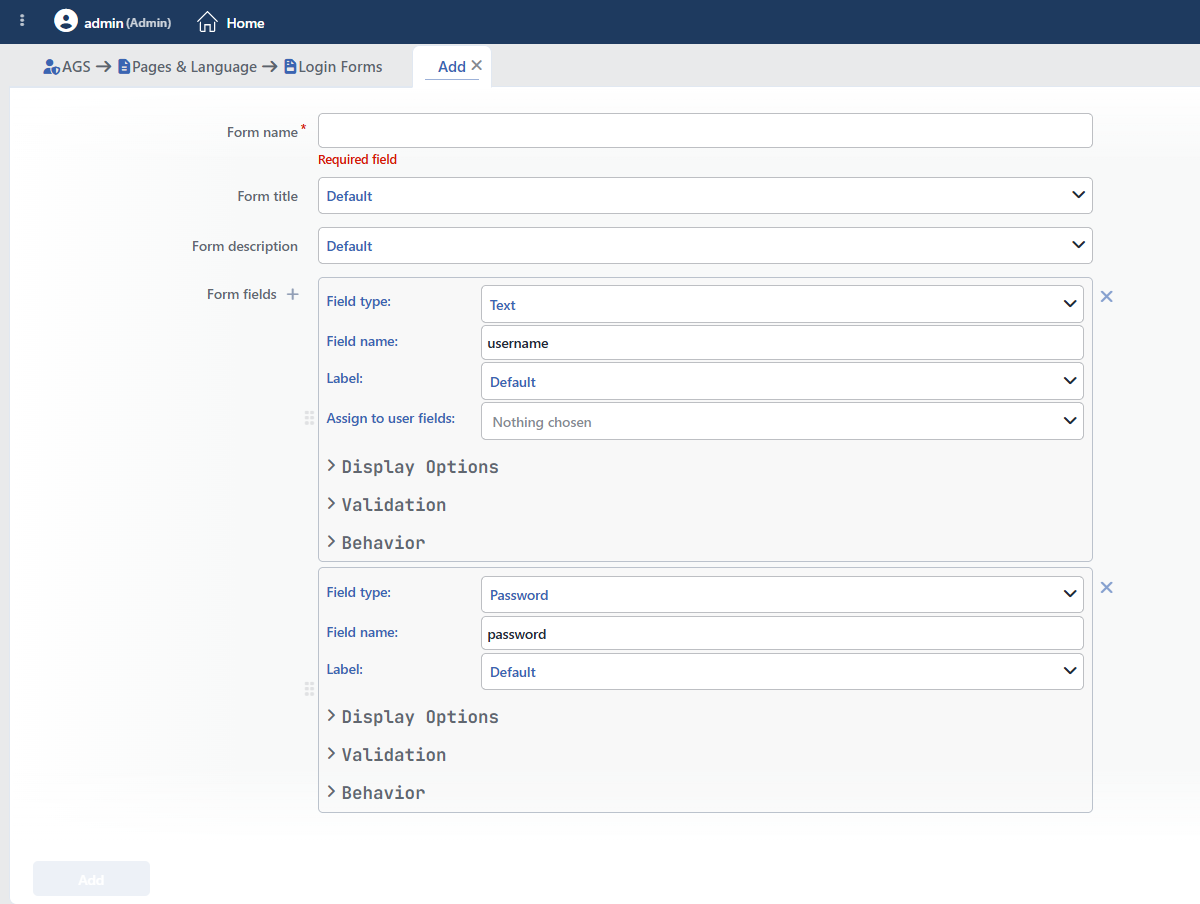The image size is (1200, 904).
Task: Grab the drag handle of username field block
Action: pyautogui.click(x=309, y=418)
